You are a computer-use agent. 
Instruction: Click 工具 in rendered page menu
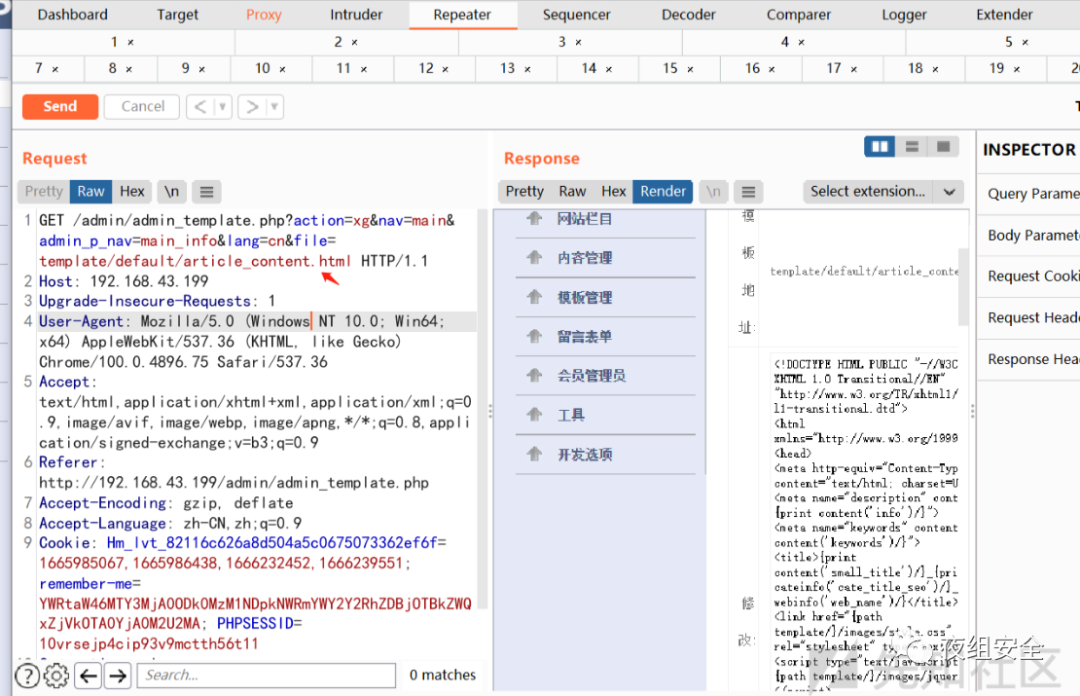pyautogui.click(x=571, y=415)
